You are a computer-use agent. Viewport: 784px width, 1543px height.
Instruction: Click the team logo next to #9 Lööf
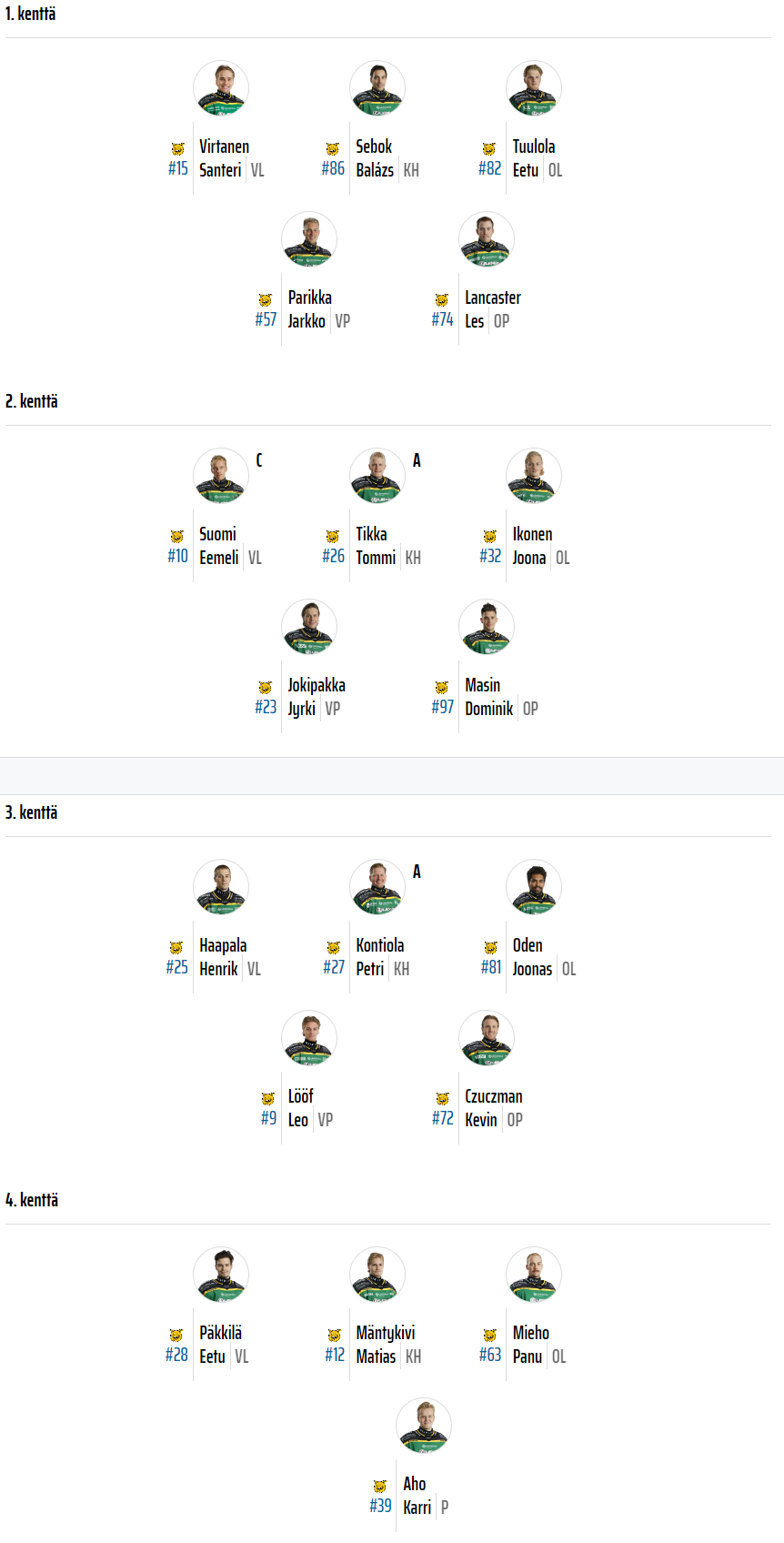pos(268,1098)
